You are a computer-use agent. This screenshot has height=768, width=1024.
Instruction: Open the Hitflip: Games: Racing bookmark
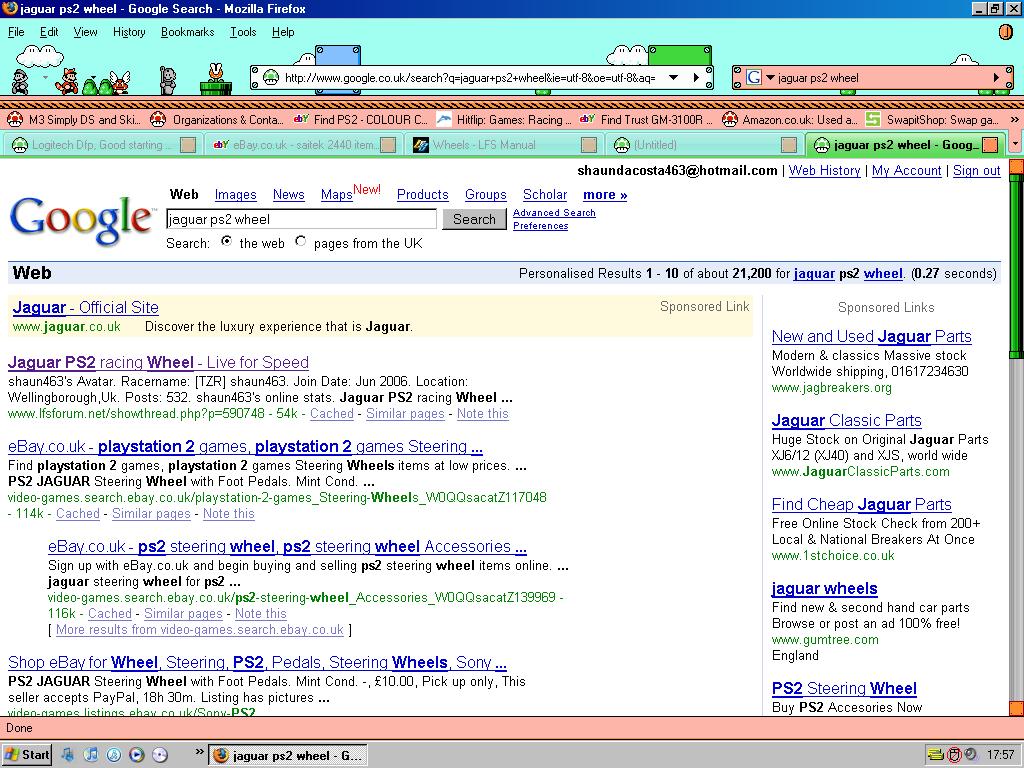click(504, 120)
